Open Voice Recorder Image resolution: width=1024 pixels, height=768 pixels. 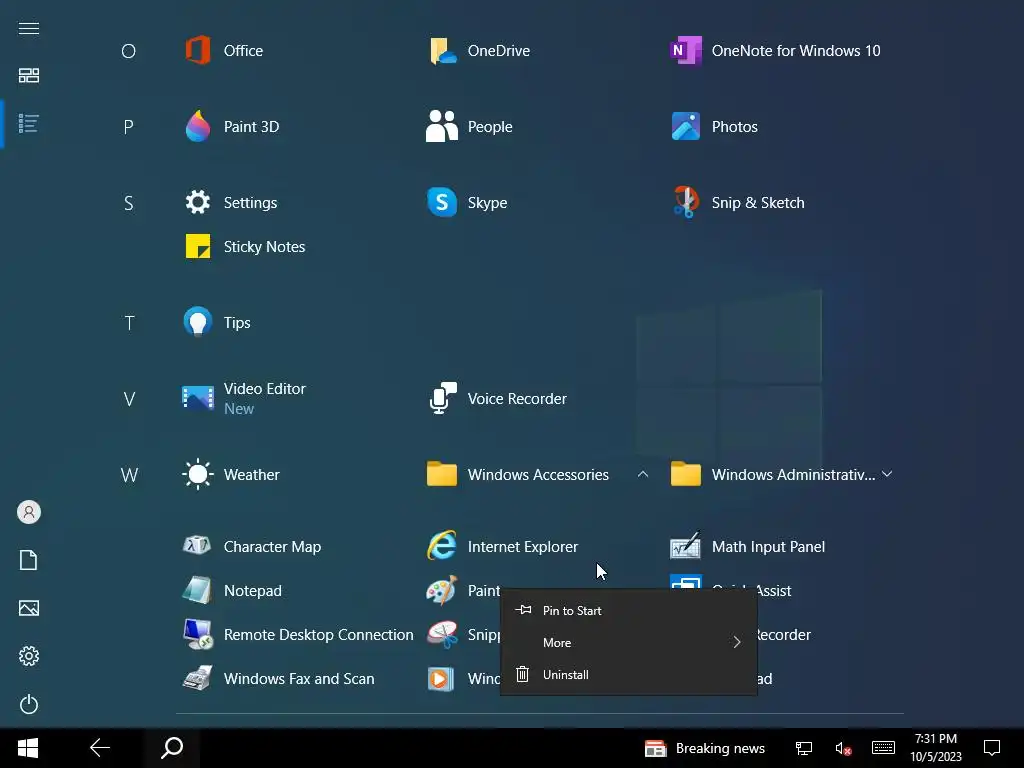point(497,398)
